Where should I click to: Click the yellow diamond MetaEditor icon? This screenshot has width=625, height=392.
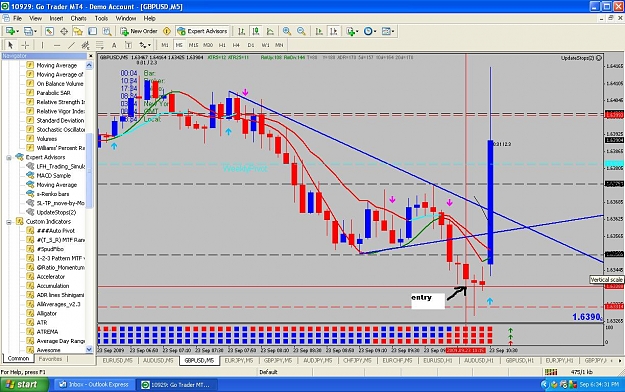[x=167, y=31]
